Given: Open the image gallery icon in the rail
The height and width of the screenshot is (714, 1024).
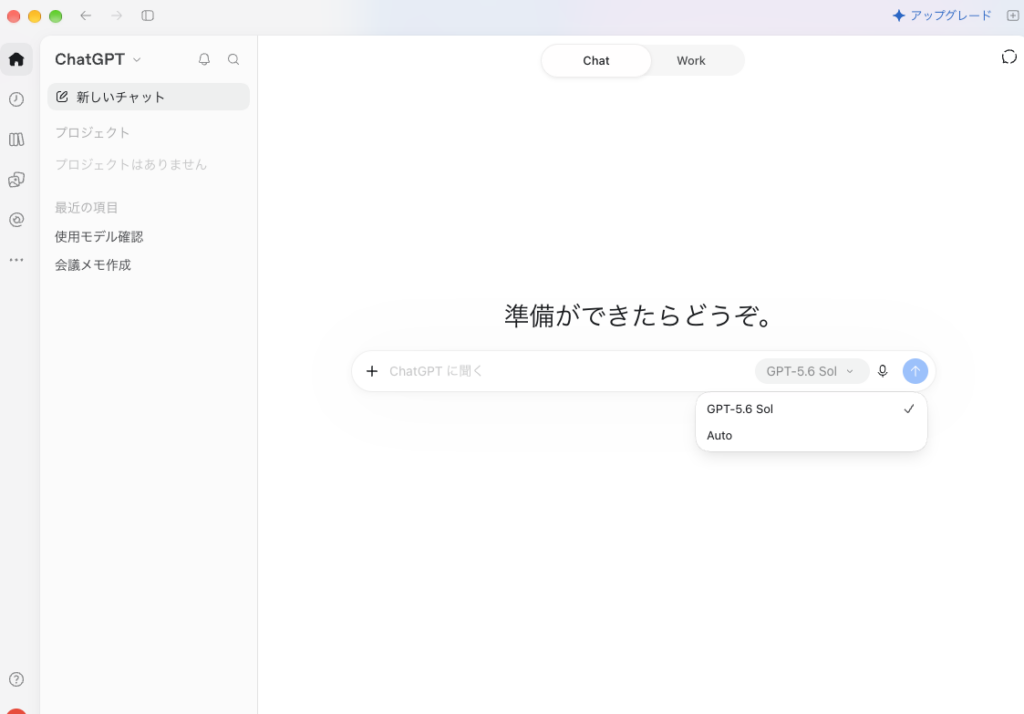Looking at the screenshot, I should pos(16,180).
